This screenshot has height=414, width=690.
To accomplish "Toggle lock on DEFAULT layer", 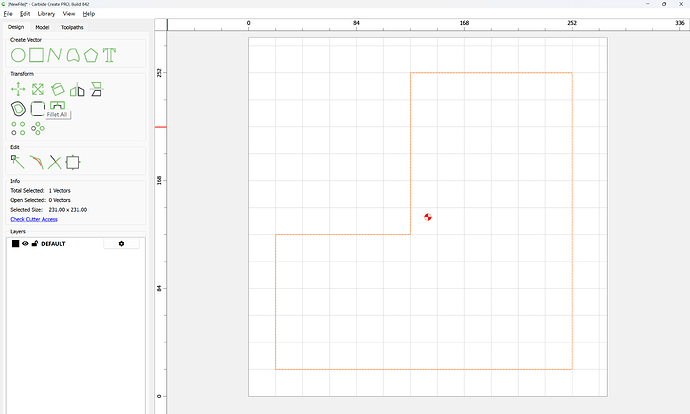I will [35, 243].
